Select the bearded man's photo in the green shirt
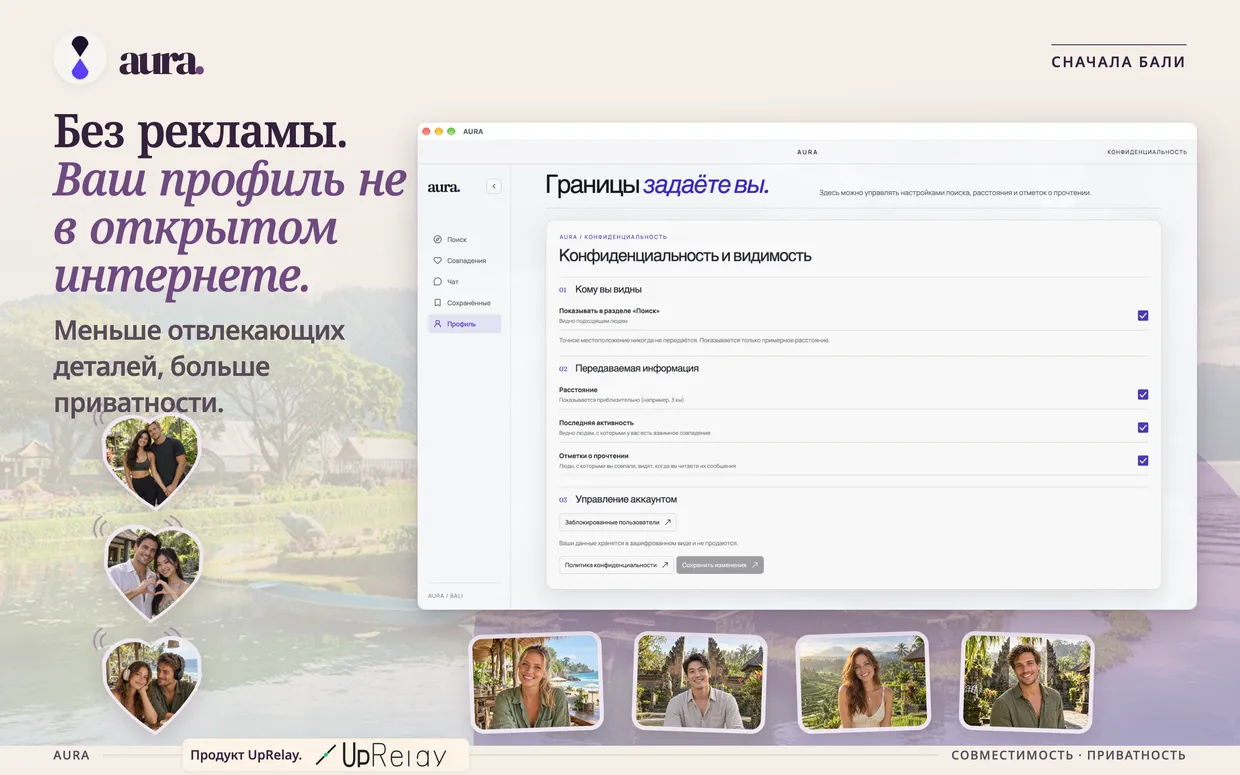Image resolution: width=1240 pixels, height=775 pixels. tap(1027, 682)
